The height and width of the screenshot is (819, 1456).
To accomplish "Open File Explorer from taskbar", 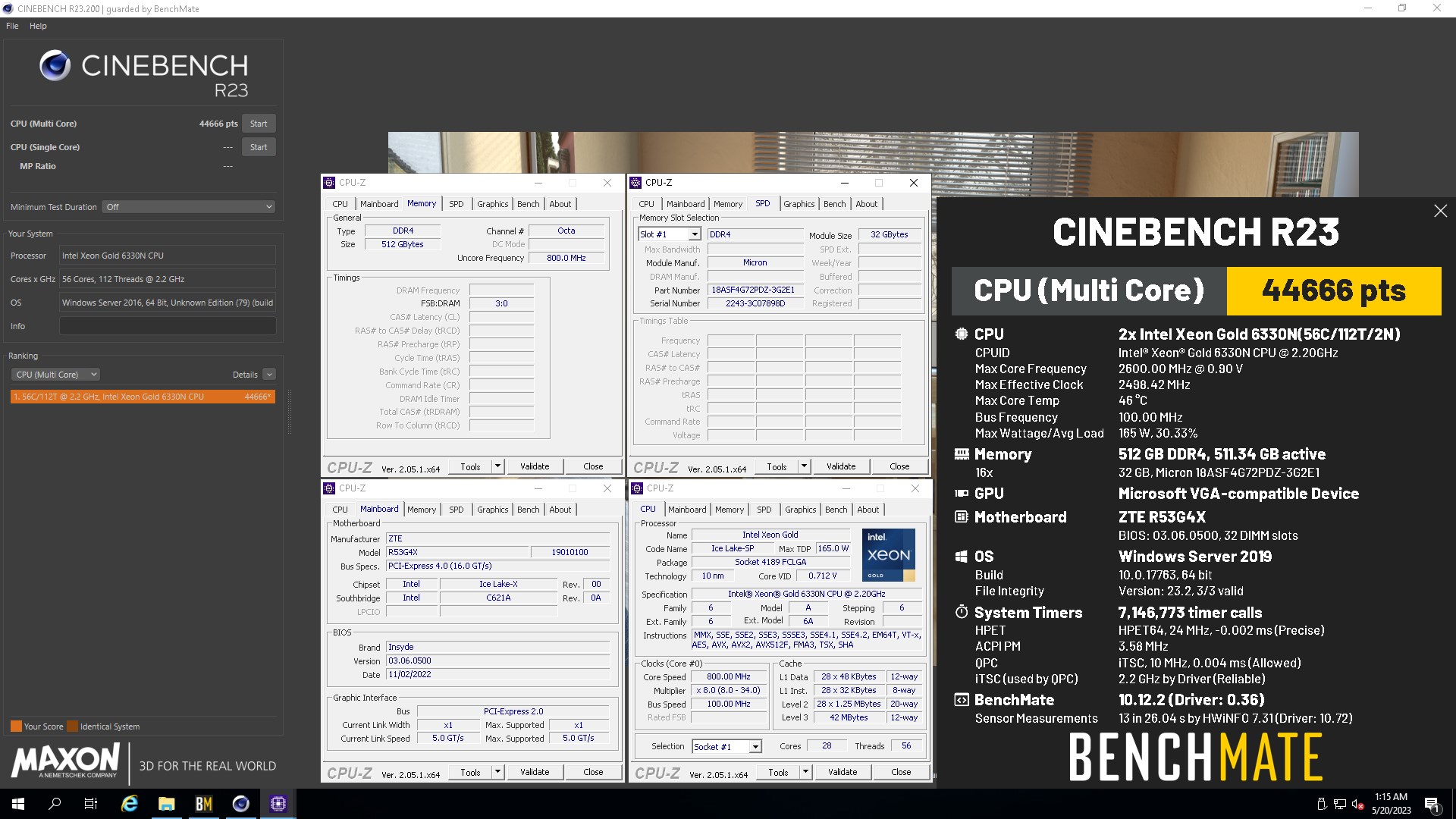I will pyautogui.click(x=167, y=804).
